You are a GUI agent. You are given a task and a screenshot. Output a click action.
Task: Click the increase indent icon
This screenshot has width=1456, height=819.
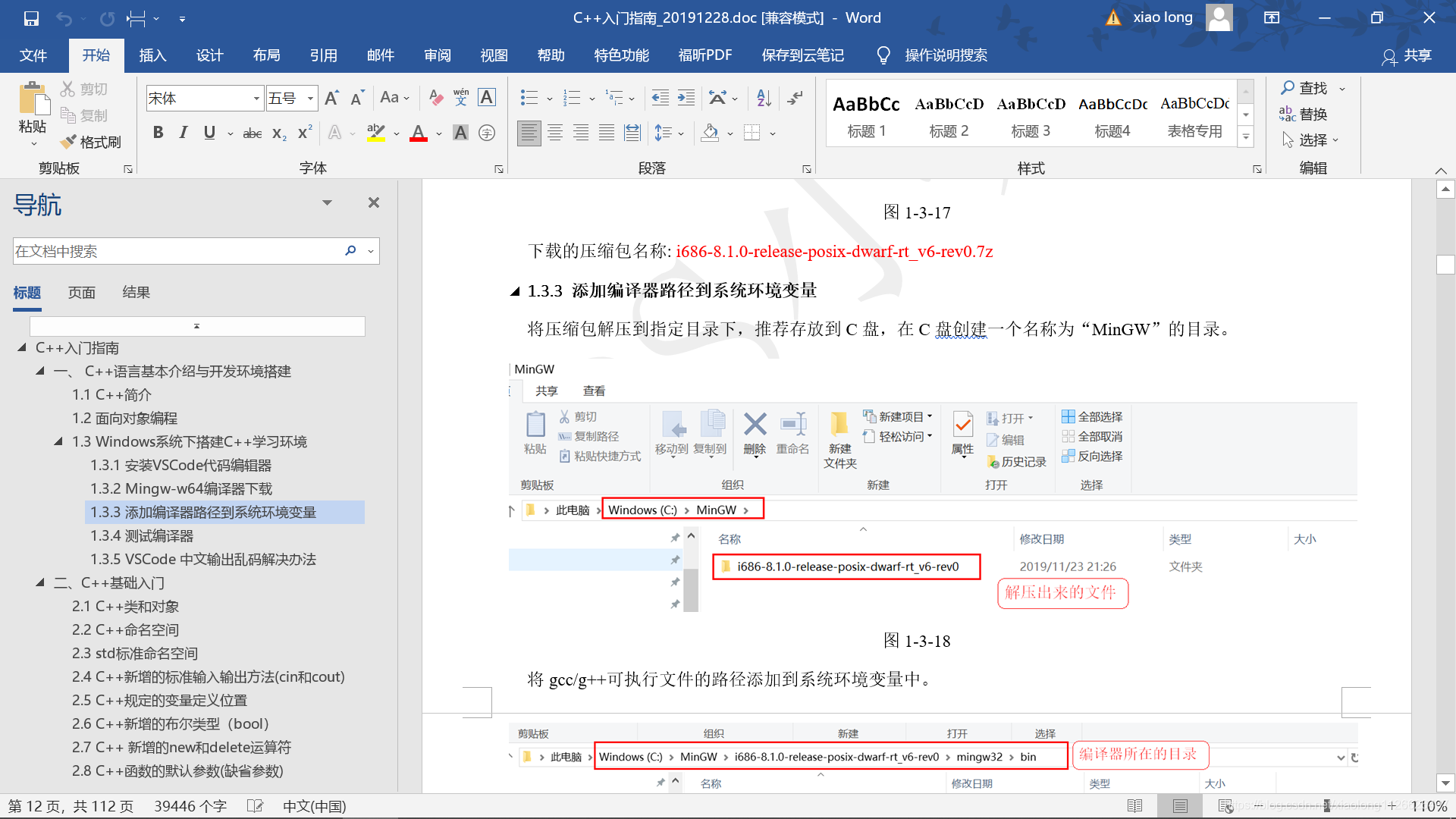686,98
